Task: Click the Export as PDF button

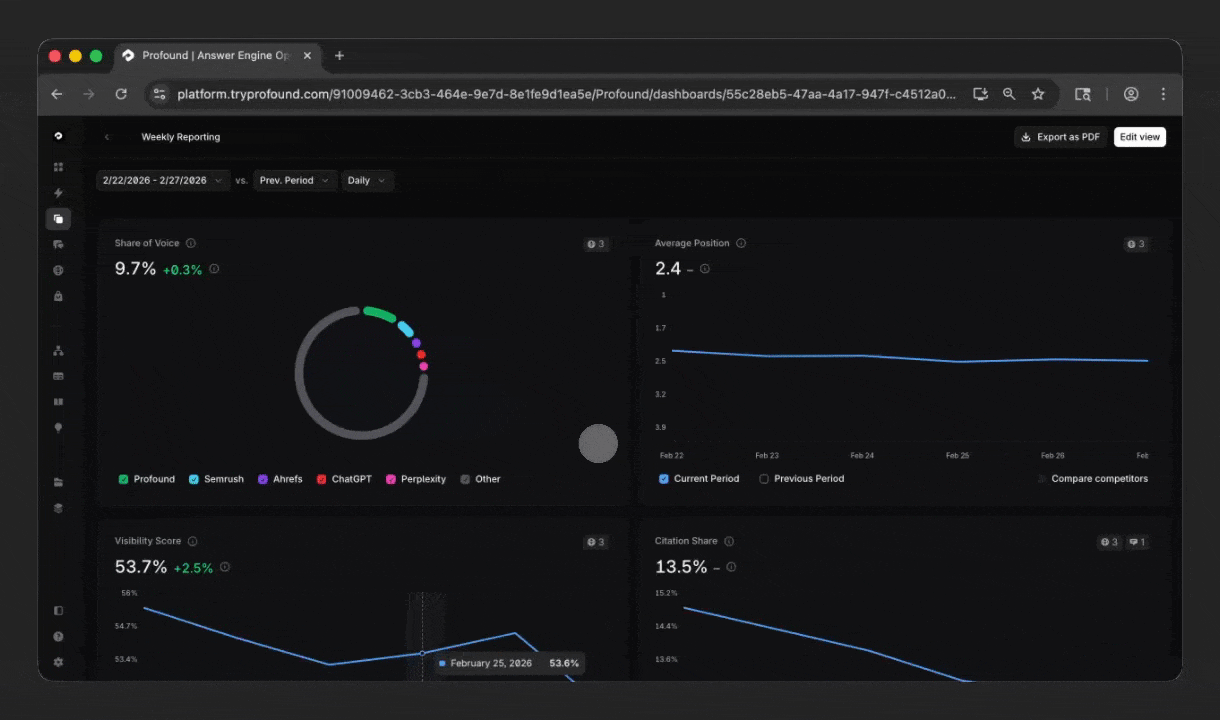Action: pyautogui.click(x=1060, y=137)
